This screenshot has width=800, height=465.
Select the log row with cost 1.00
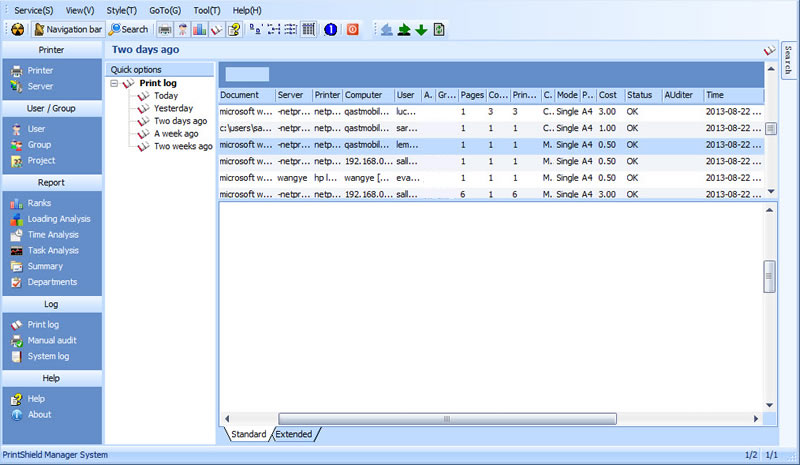pos(491,128)
